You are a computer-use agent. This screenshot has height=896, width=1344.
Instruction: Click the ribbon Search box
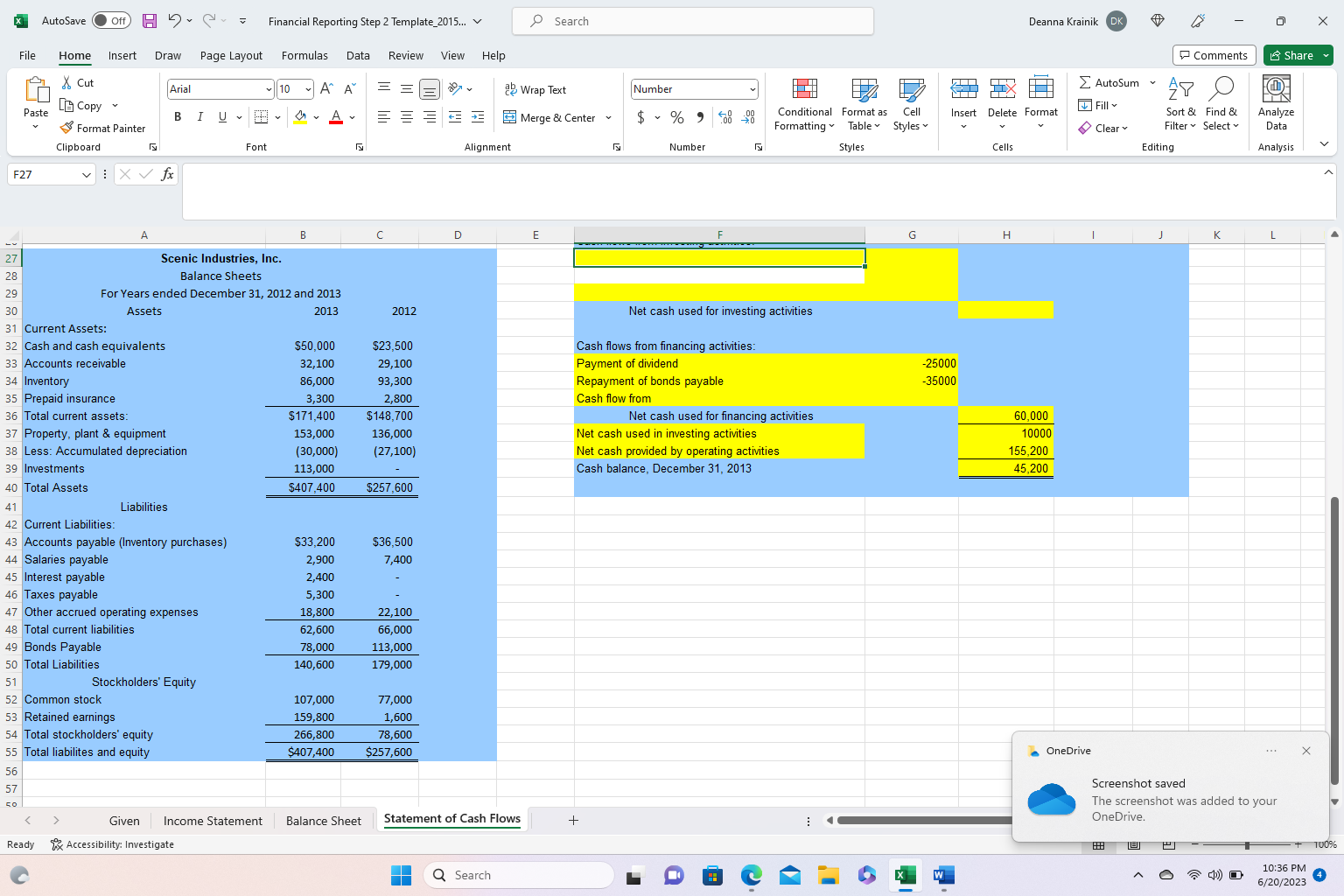pyautogui.click(x=692, y=21)
